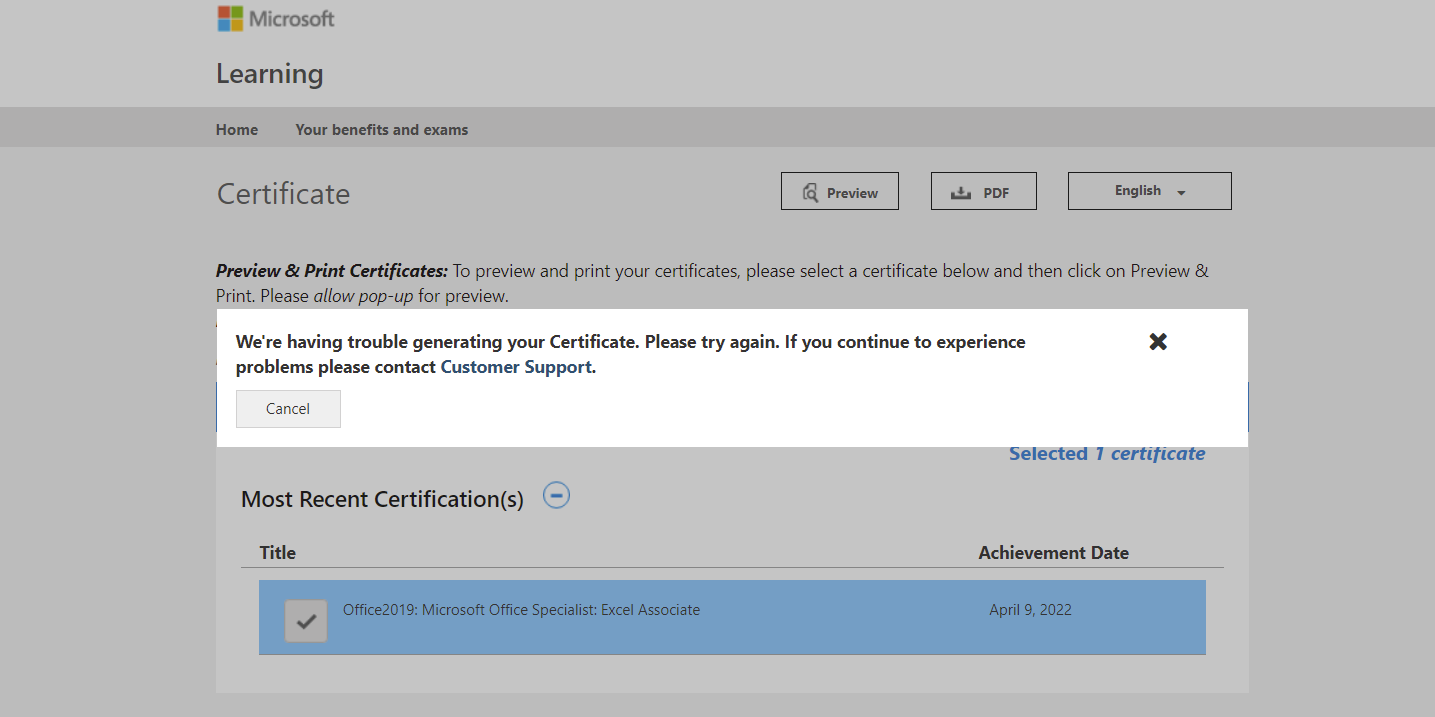Collapse Most Recent Certification(s) section
Screen dimensions: 1435x717
[x=556, y=495]
